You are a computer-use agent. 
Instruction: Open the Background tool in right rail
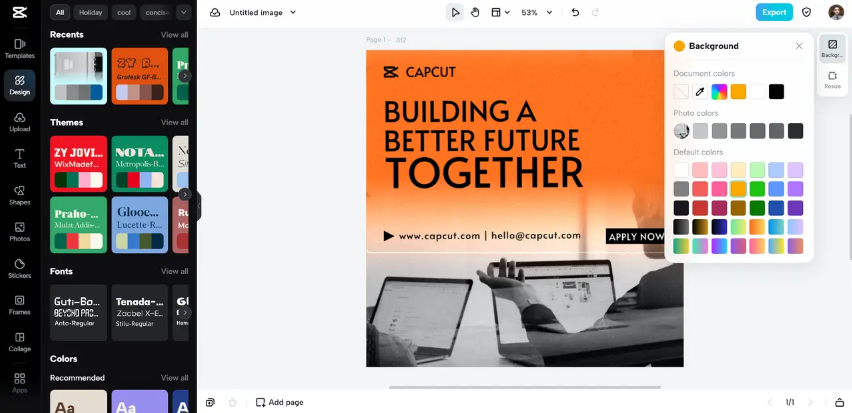tap(832, 48)
